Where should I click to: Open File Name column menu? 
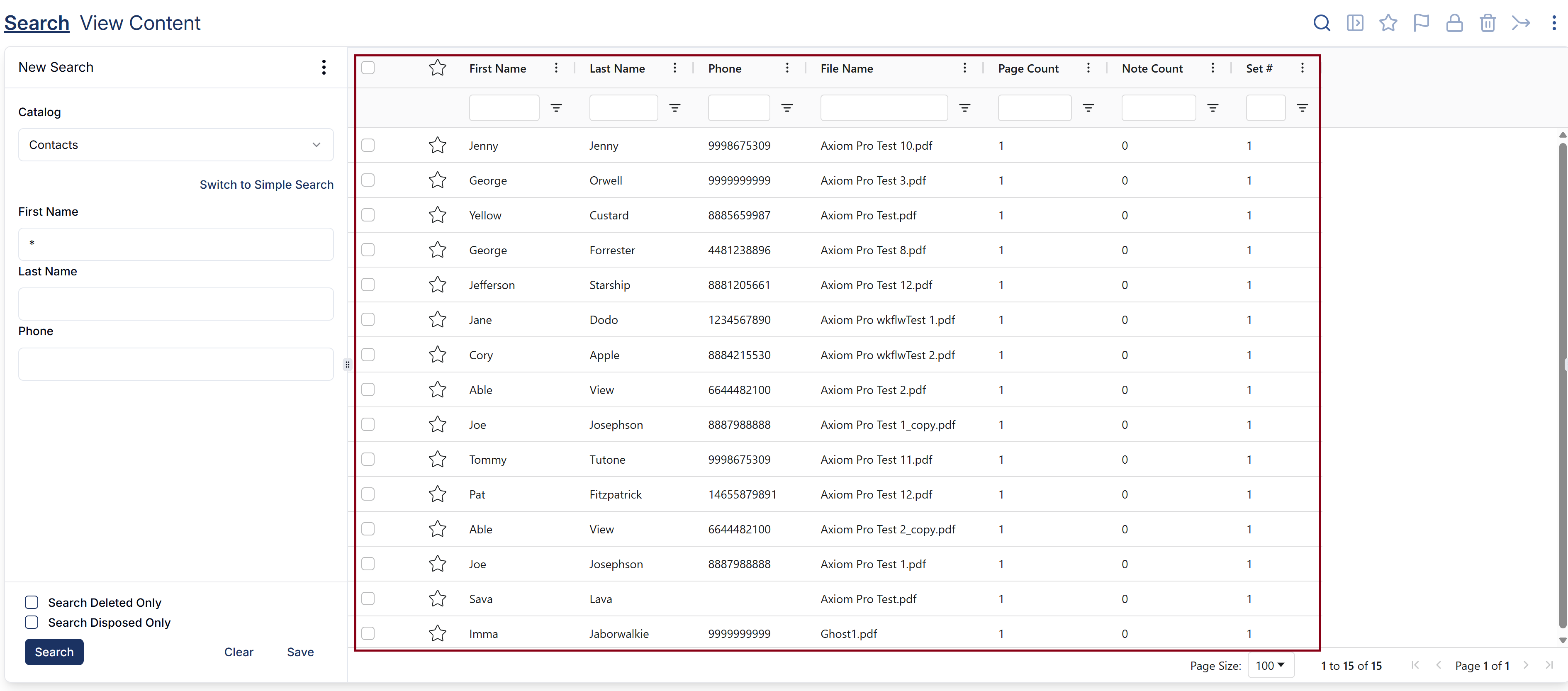pos(965,68)
